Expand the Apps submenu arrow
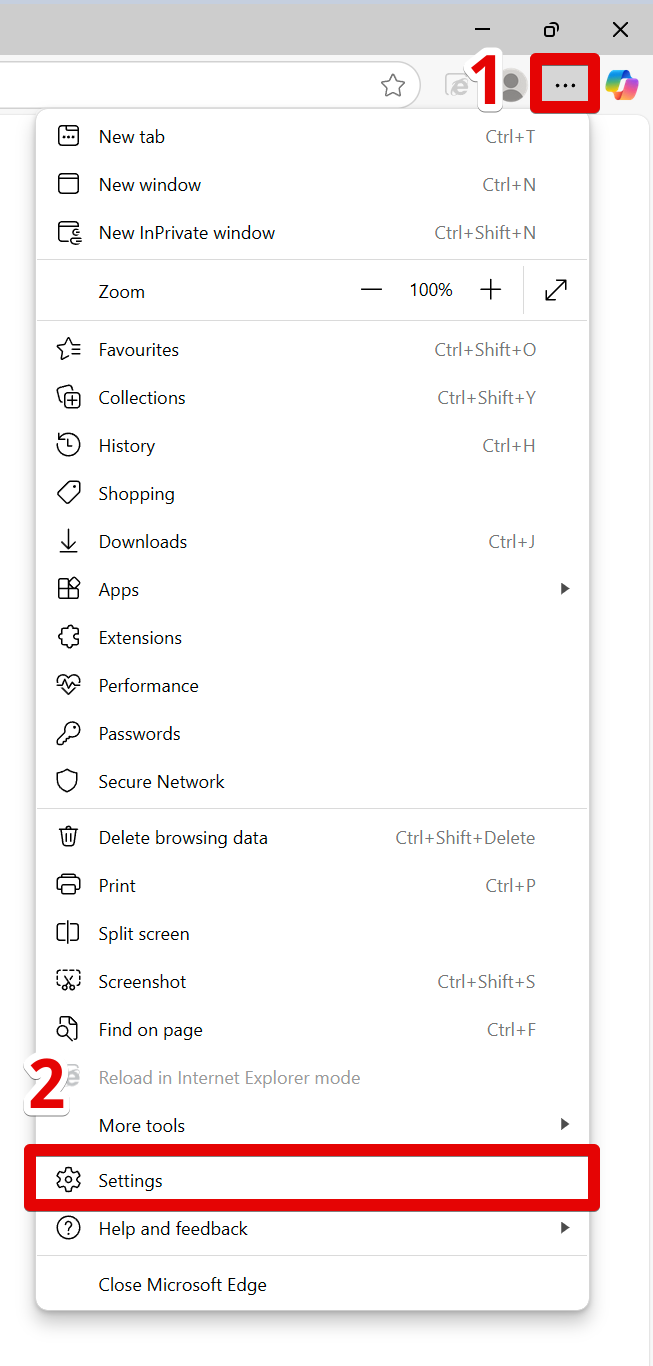Viewport: 653px width, 1366px height. pyautogui.click(x=565, y=589)
